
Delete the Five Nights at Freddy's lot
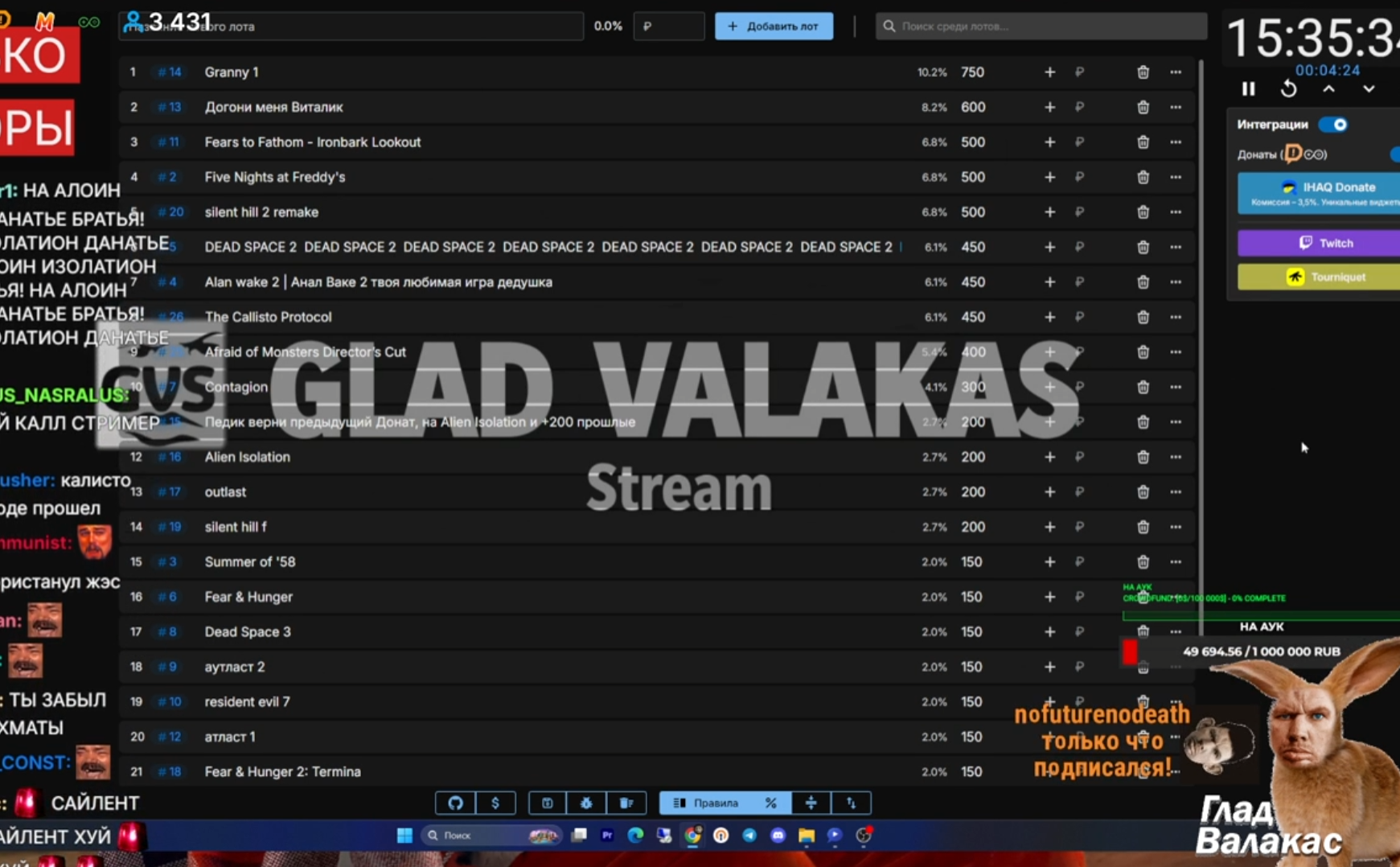click(1143, 177)
